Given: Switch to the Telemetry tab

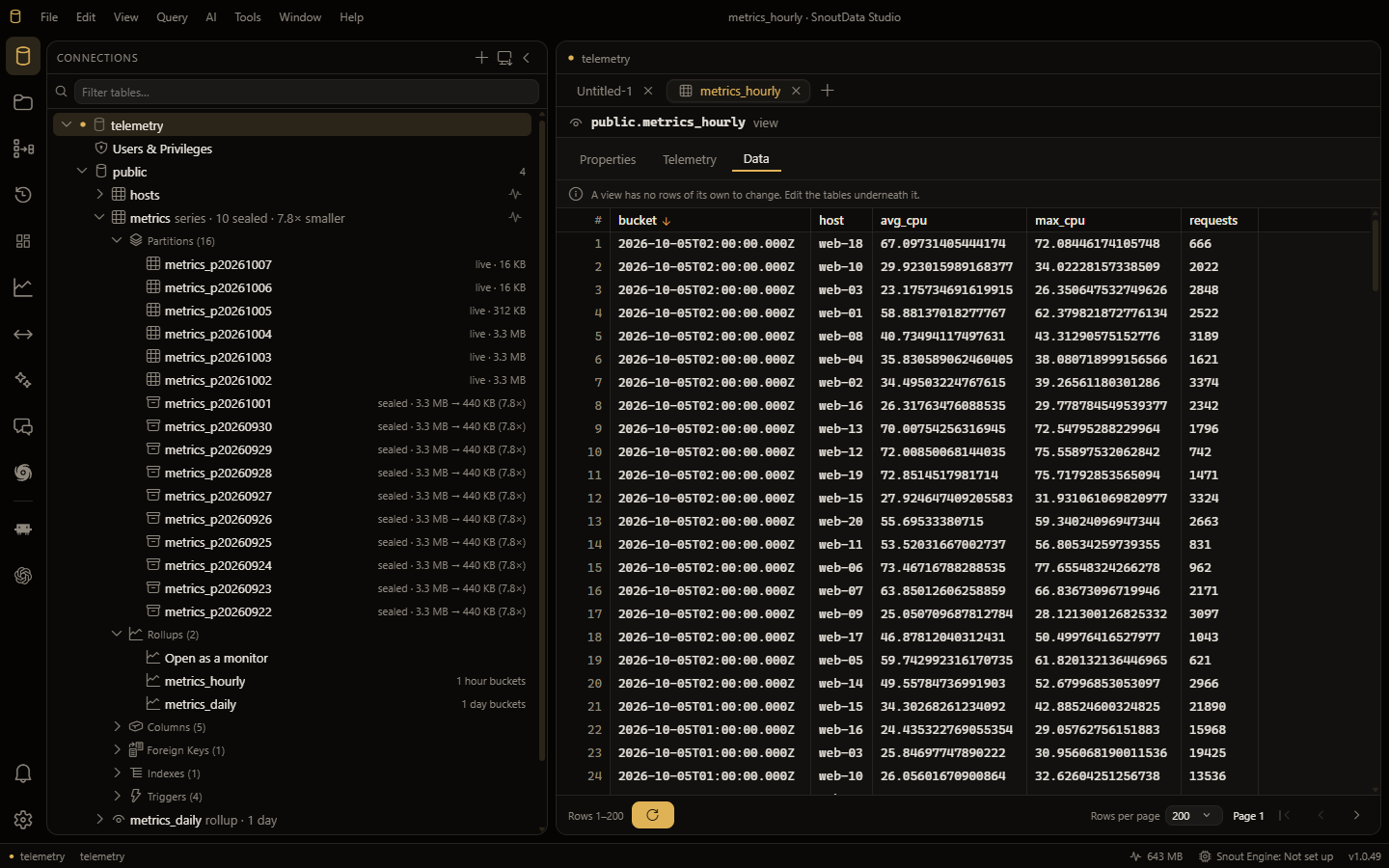Looking at the screenshot, I should point(690,159).
